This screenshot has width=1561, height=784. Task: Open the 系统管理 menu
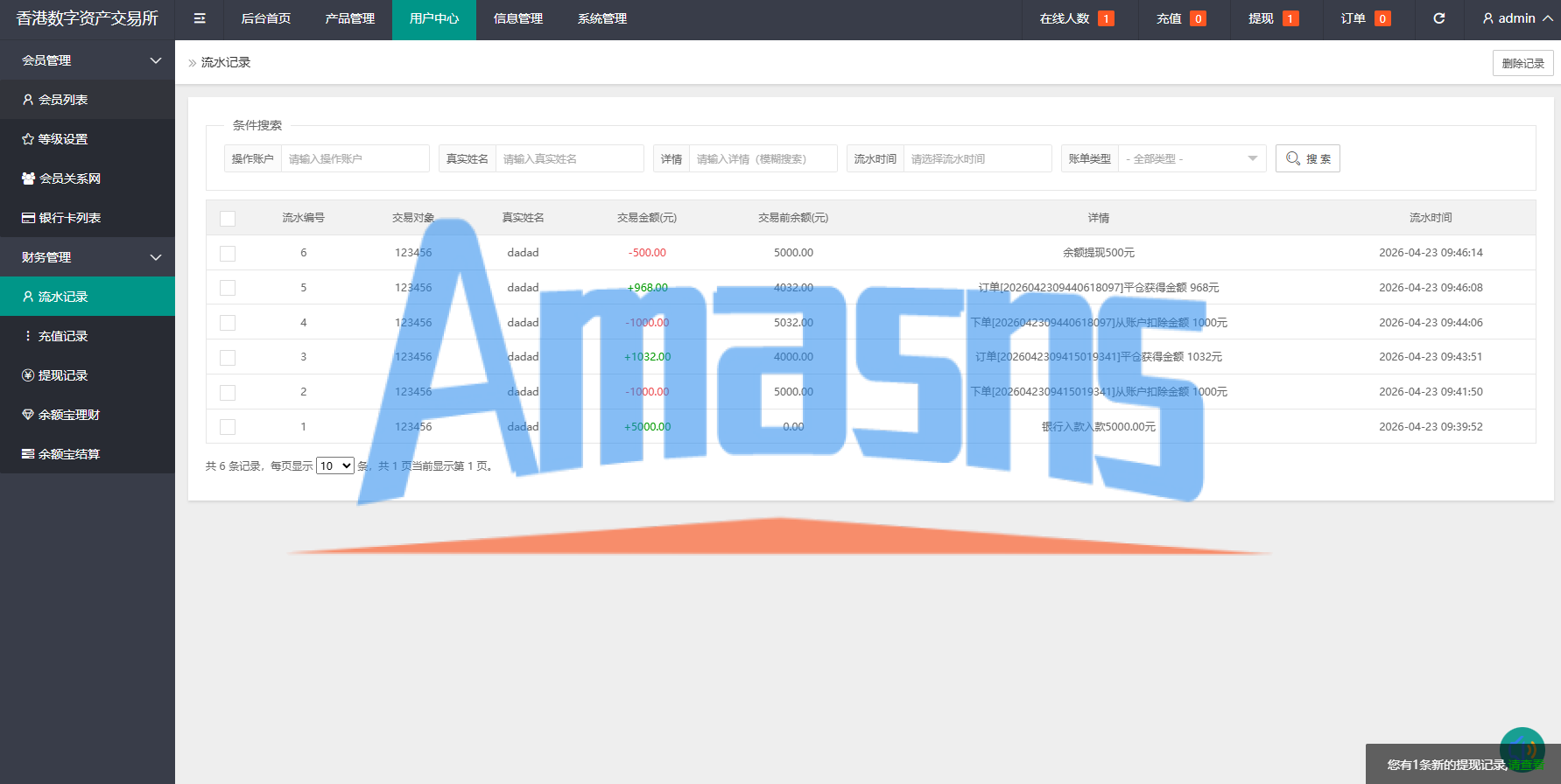[x=602, y=18]
